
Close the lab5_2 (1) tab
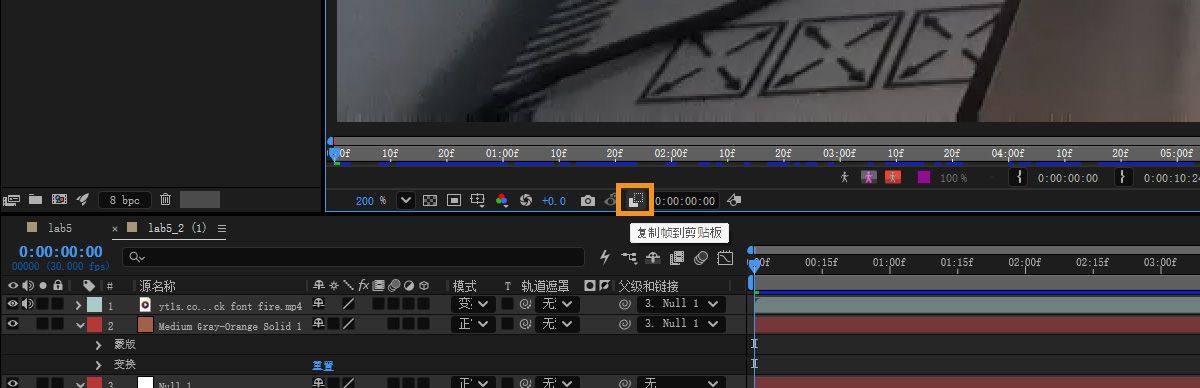pyautogui.click(x=115, y=228)
